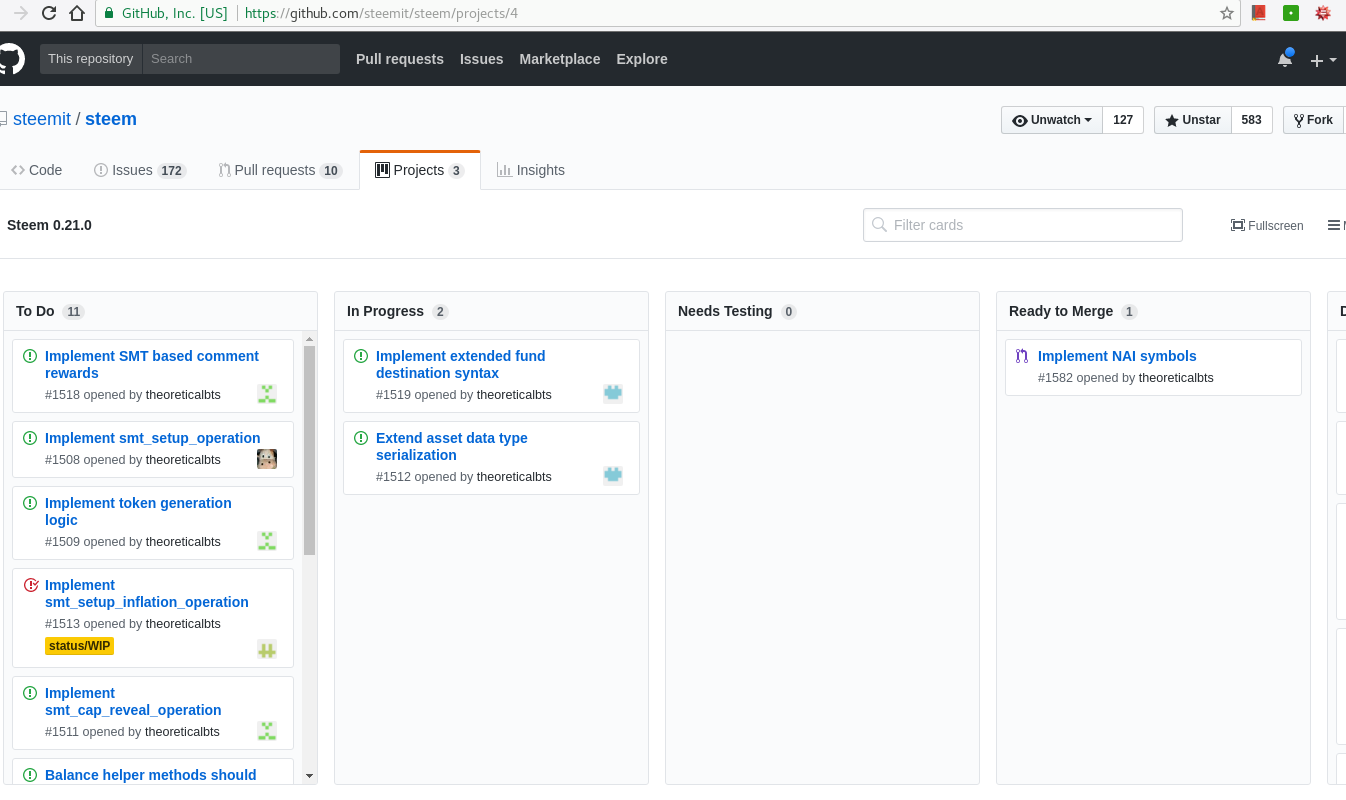Screen dimensions: 1346x800
Task: Focus the repository Search field
Action: [x=241, y=59]
